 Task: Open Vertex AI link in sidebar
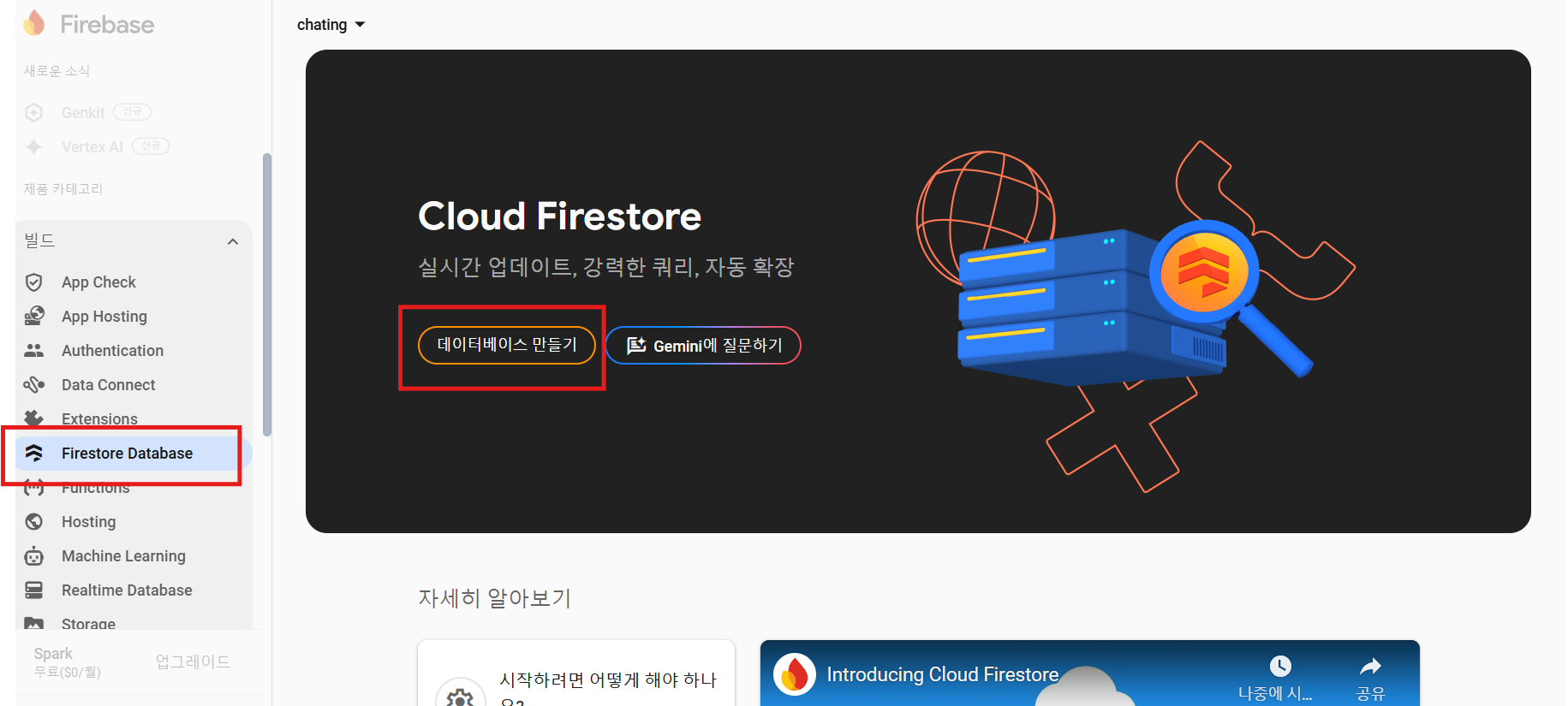click(92, 147)
